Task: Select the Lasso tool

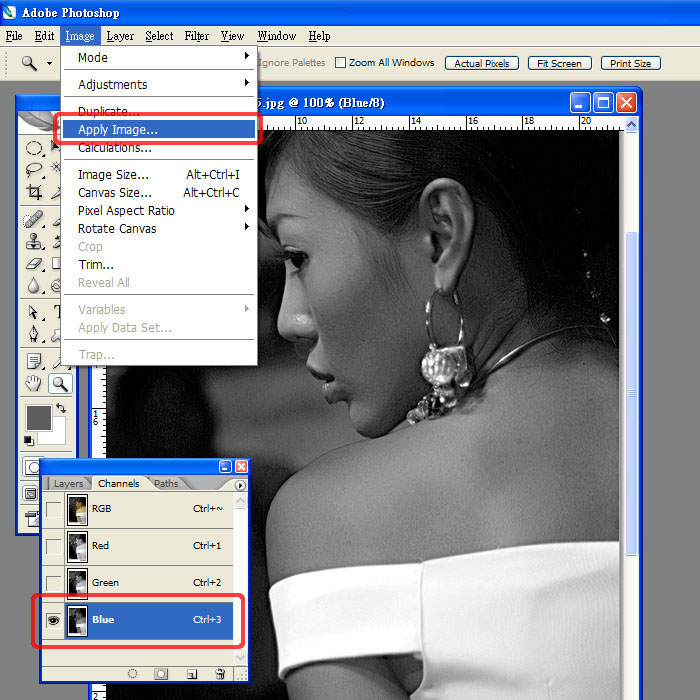Action: tap(34, 169)
